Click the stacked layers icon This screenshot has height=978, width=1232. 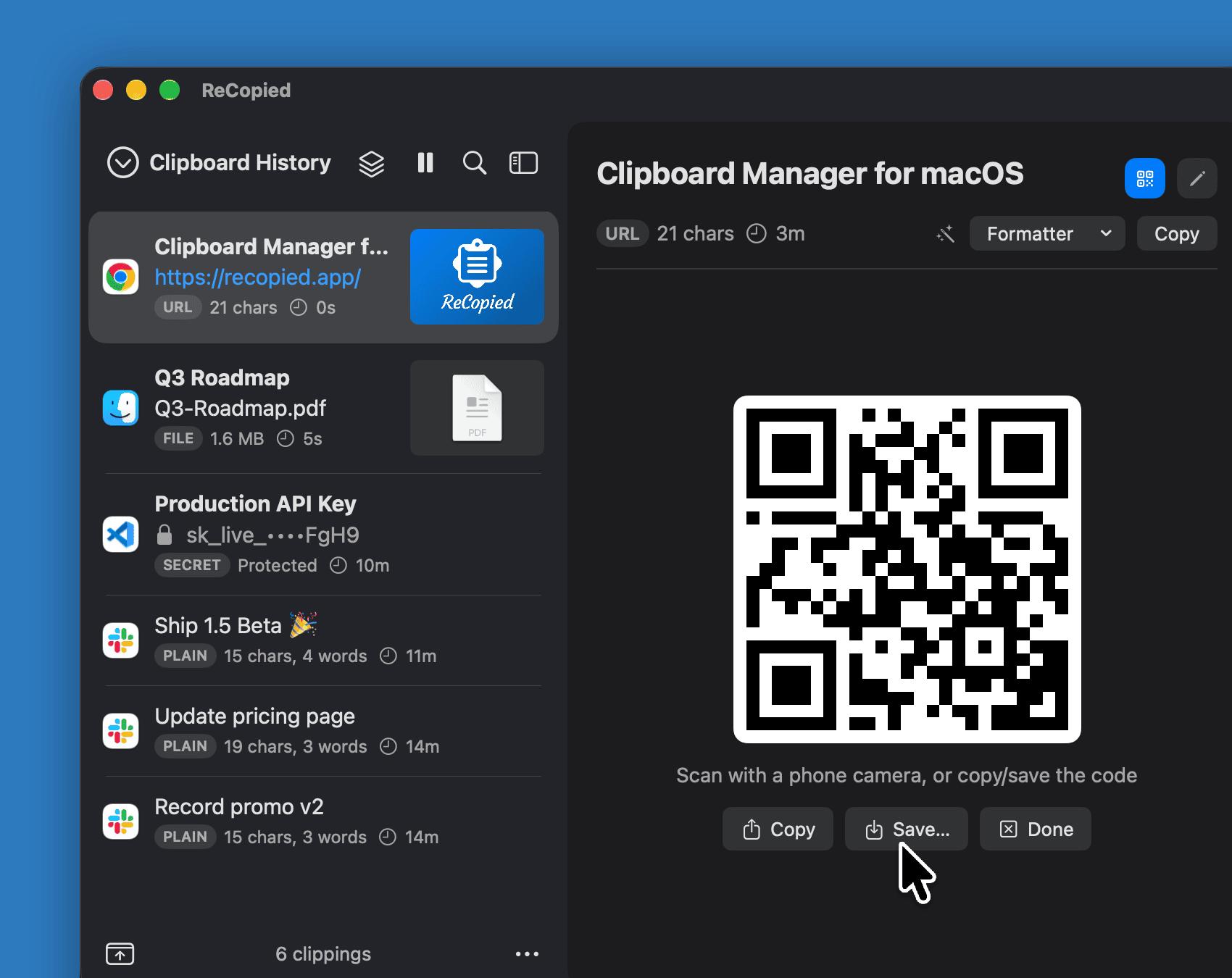[x=372, y=163]
